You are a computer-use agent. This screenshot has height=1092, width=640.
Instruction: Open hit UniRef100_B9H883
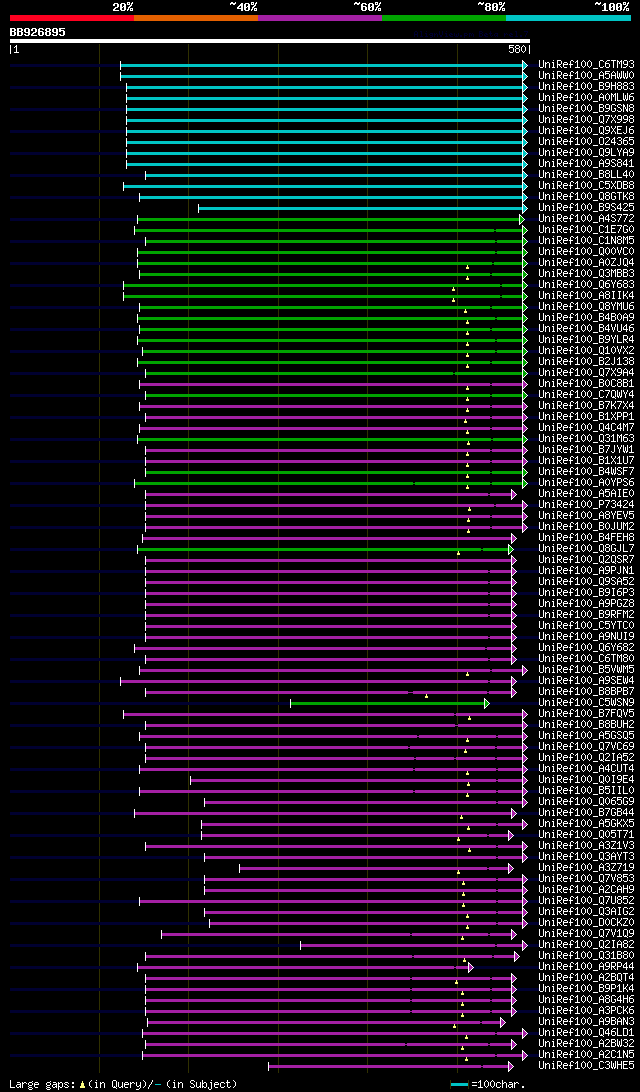coord(586,86)
